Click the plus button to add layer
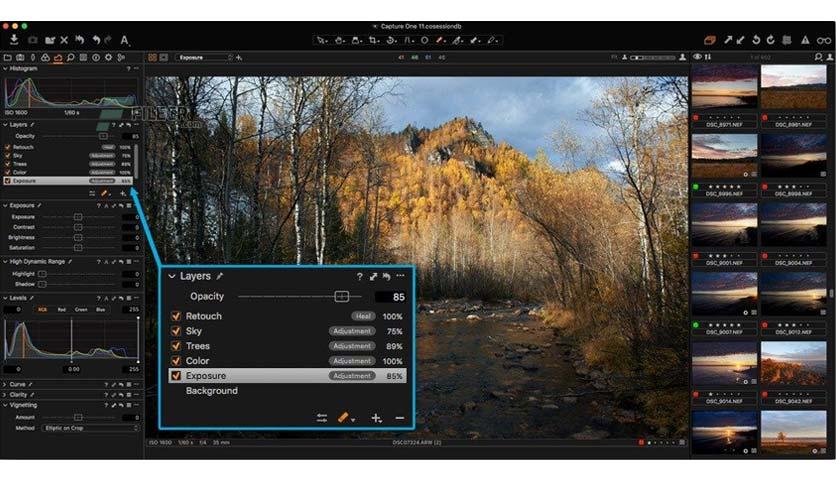 (376, 418)
